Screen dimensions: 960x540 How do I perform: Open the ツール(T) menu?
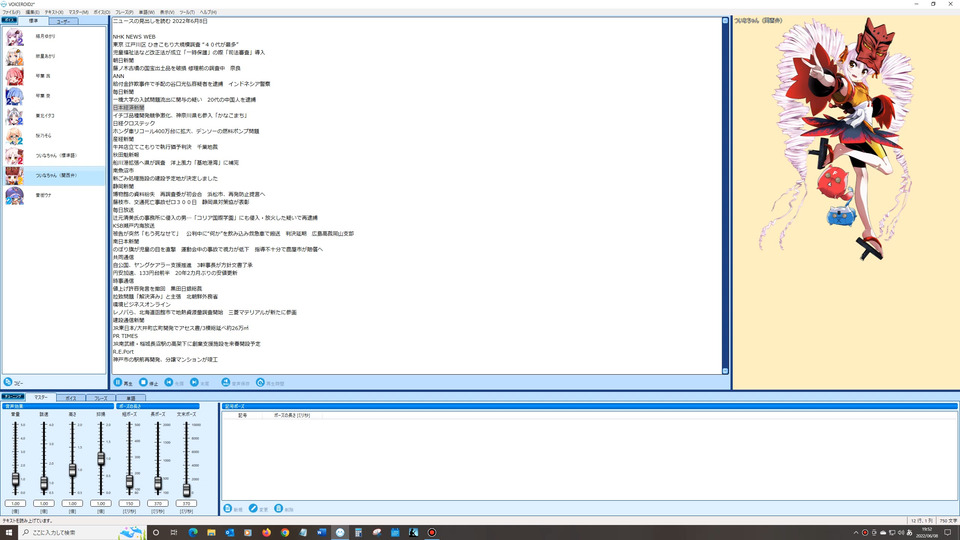[187, 12]
